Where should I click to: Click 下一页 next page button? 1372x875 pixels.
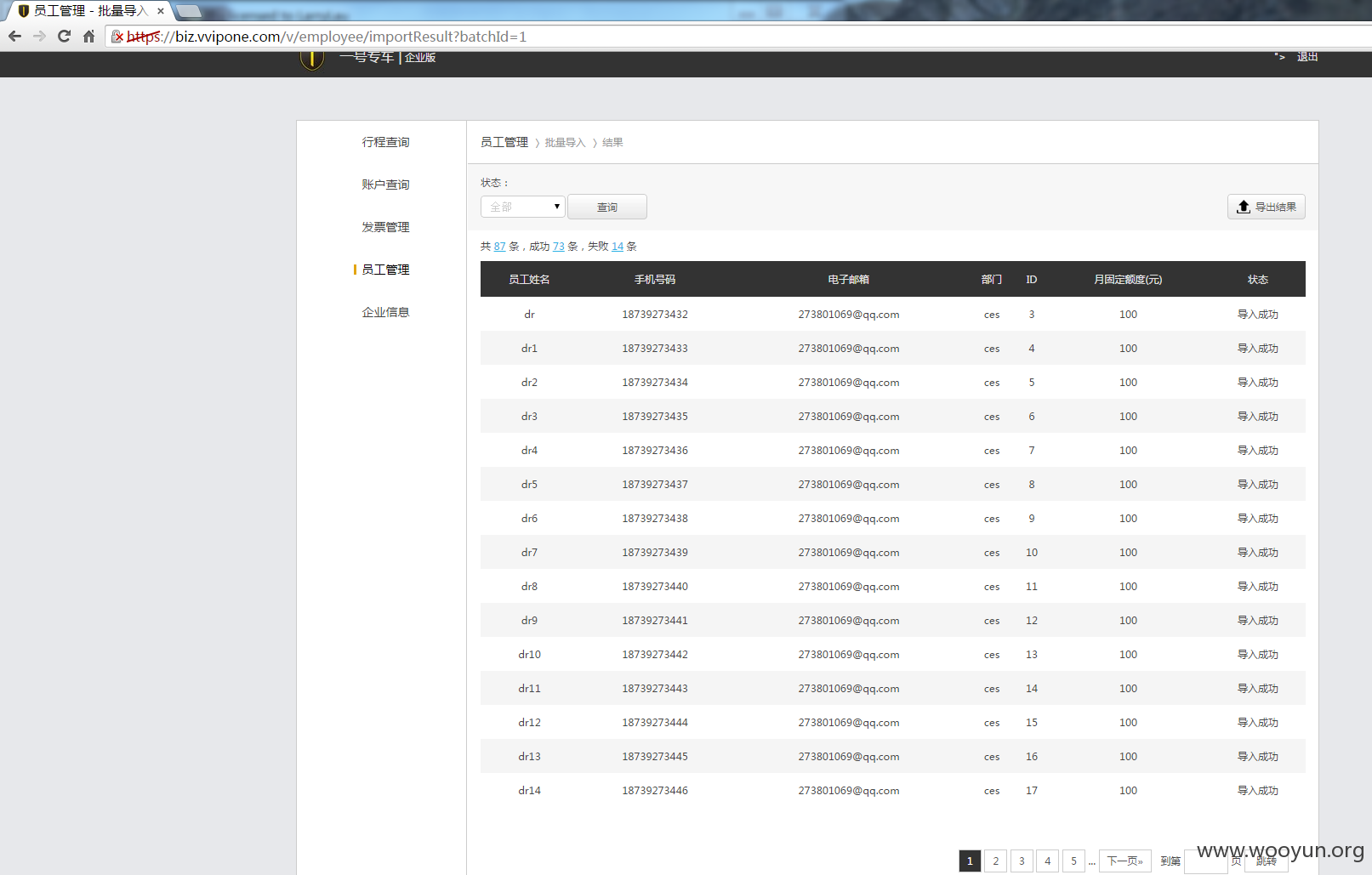1125,861
